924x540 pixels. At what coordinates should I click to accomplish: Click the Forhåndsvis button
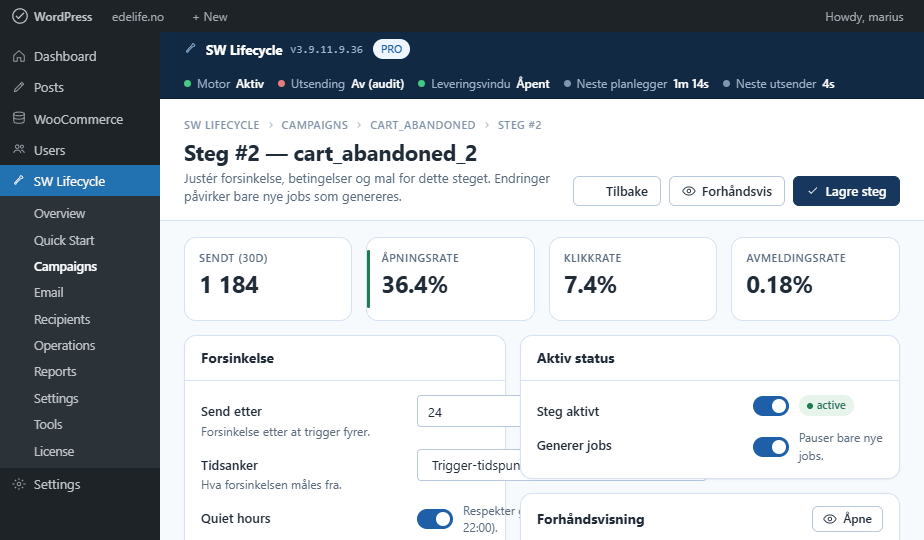(727, 191)
